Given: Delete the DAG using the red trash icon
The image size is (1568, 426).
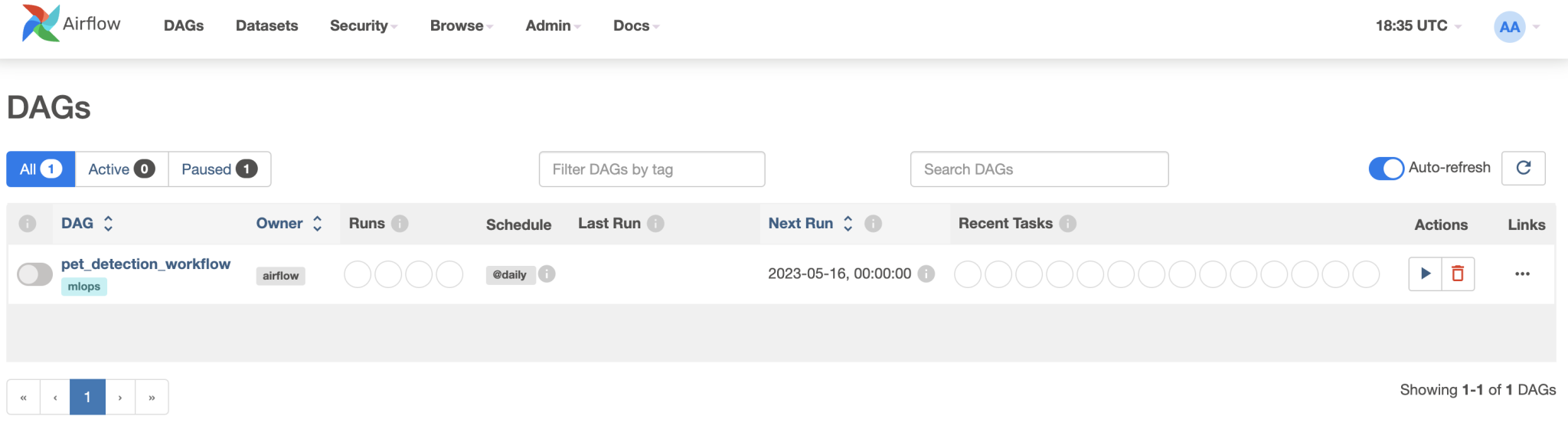Looking at the screenshot, I should pyautogui.click(x=1458, y=274).
